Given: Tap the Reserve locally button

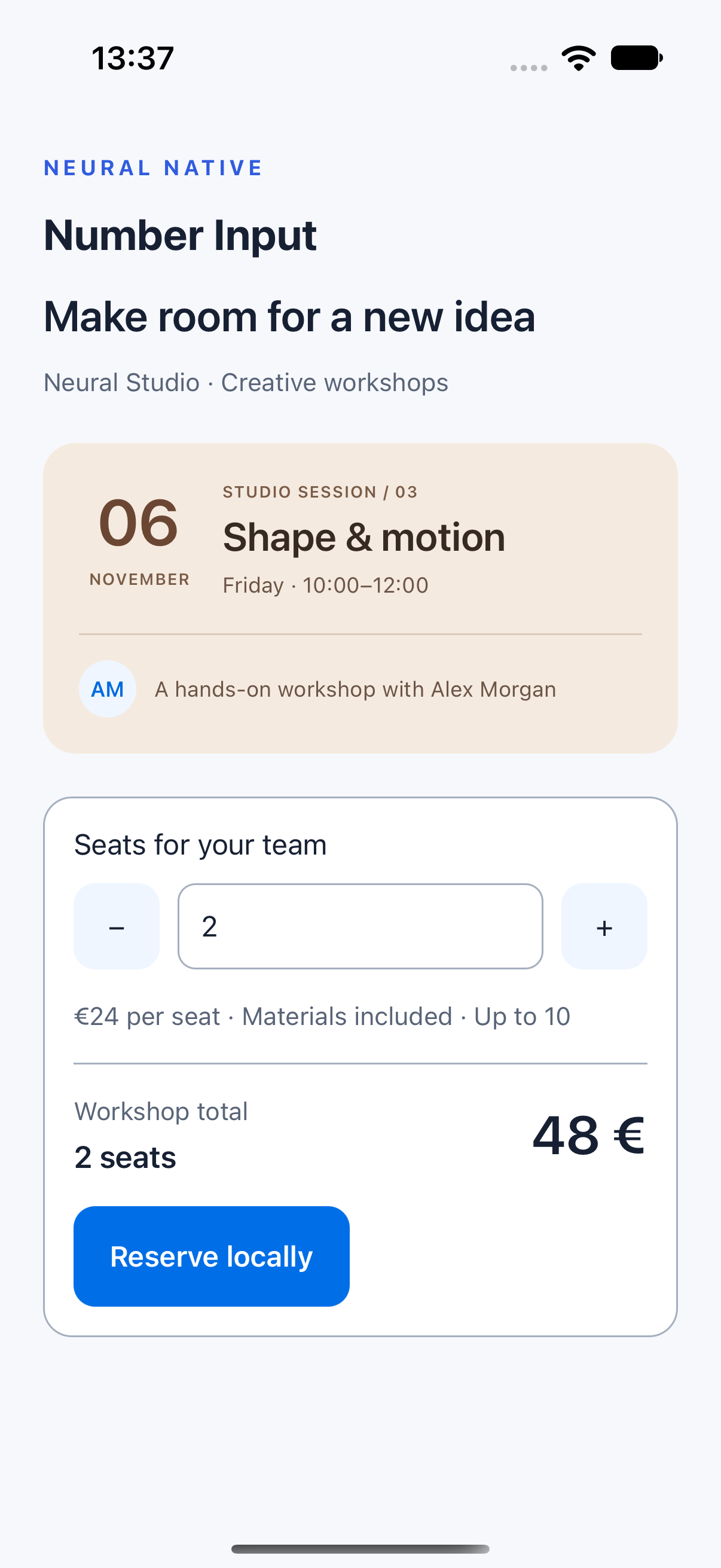Looking at the screenshot, I should 212,1256.
